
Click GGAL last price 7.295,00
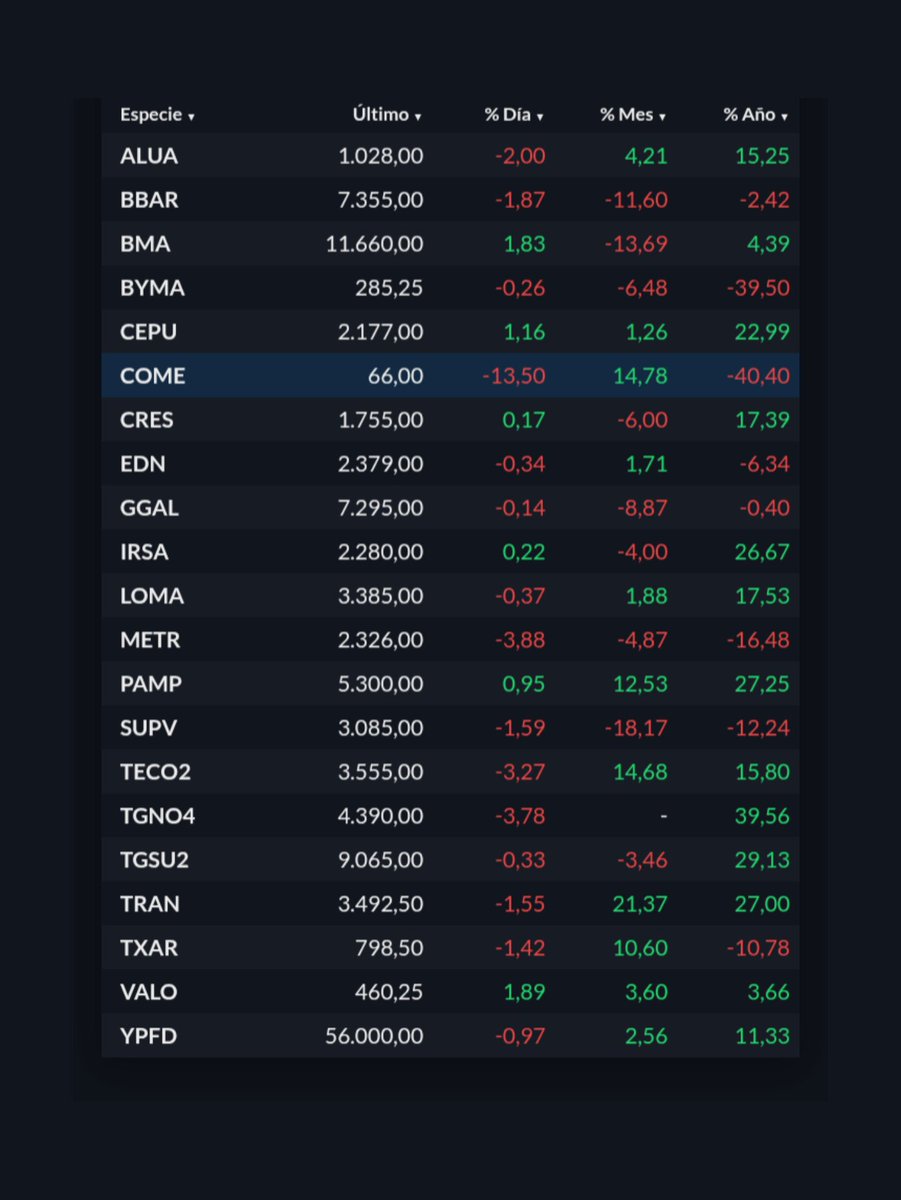click(380, 508)
